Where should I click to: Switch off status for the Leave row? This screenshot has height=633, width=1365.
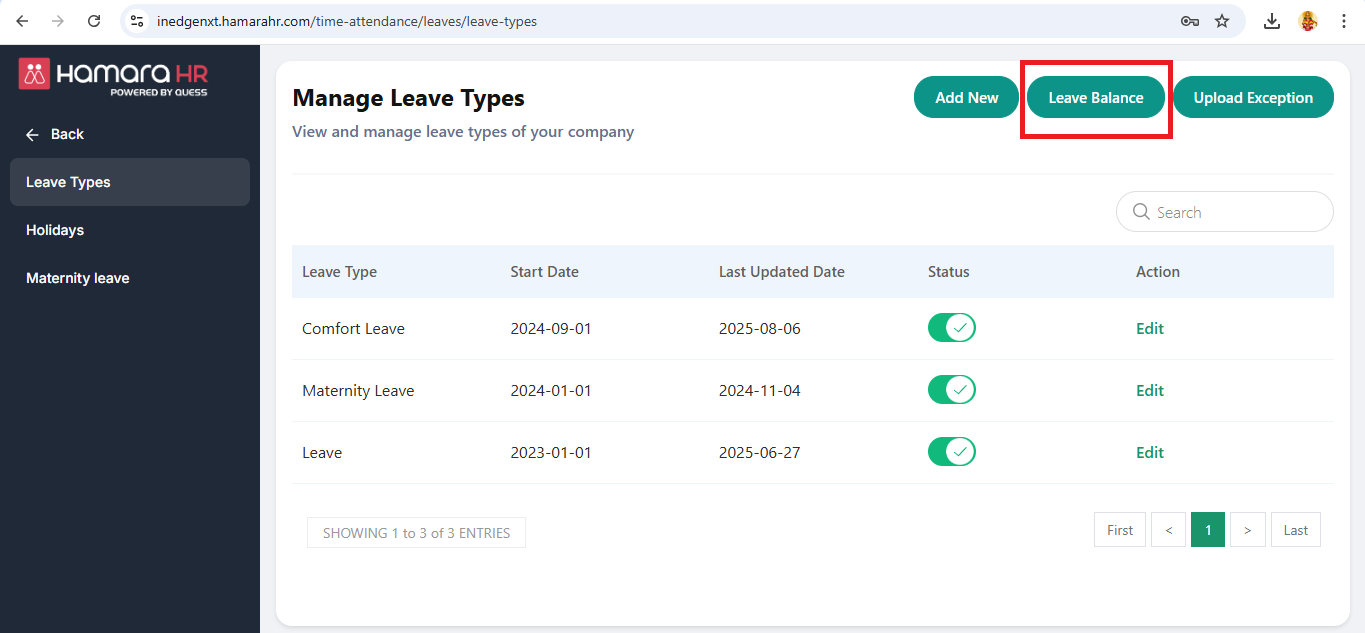click(x=951, y=452)
